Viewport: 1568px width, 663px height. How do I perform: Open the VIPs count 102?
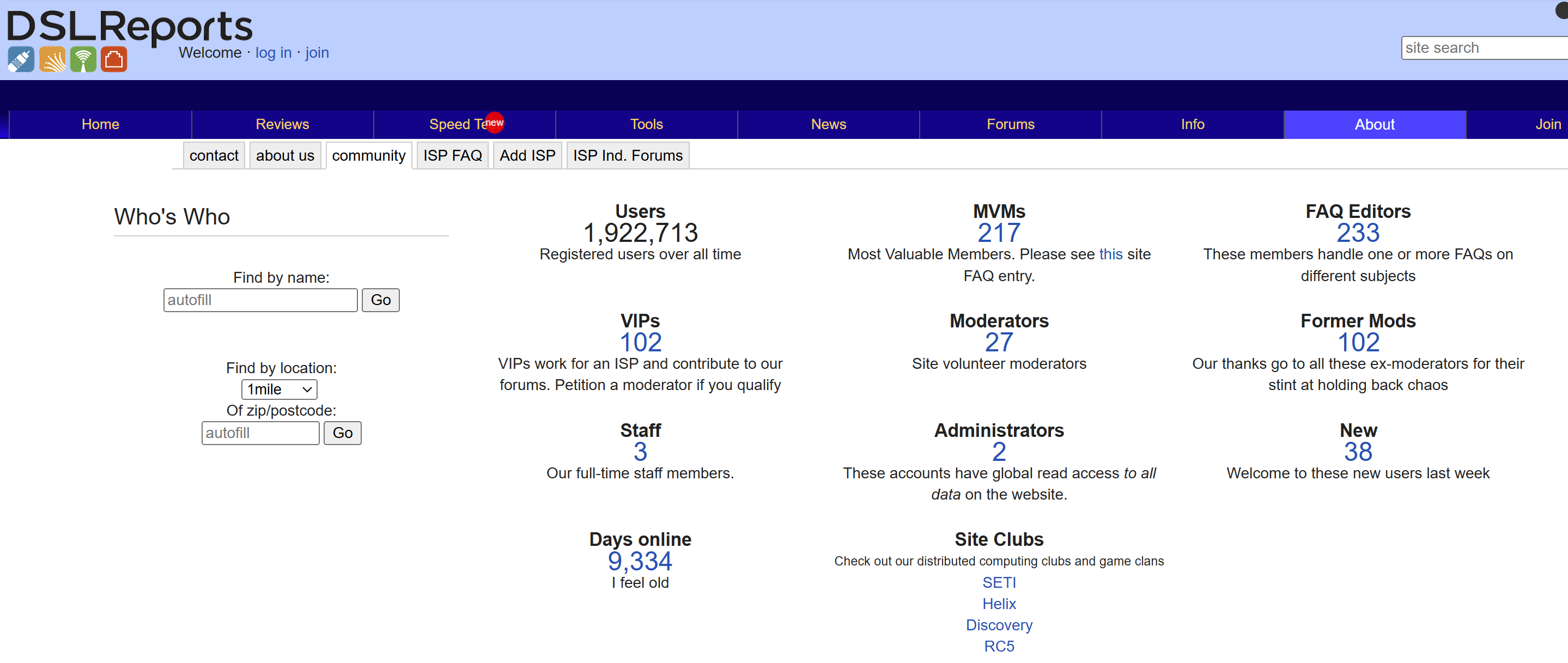[x=640, y=342]
